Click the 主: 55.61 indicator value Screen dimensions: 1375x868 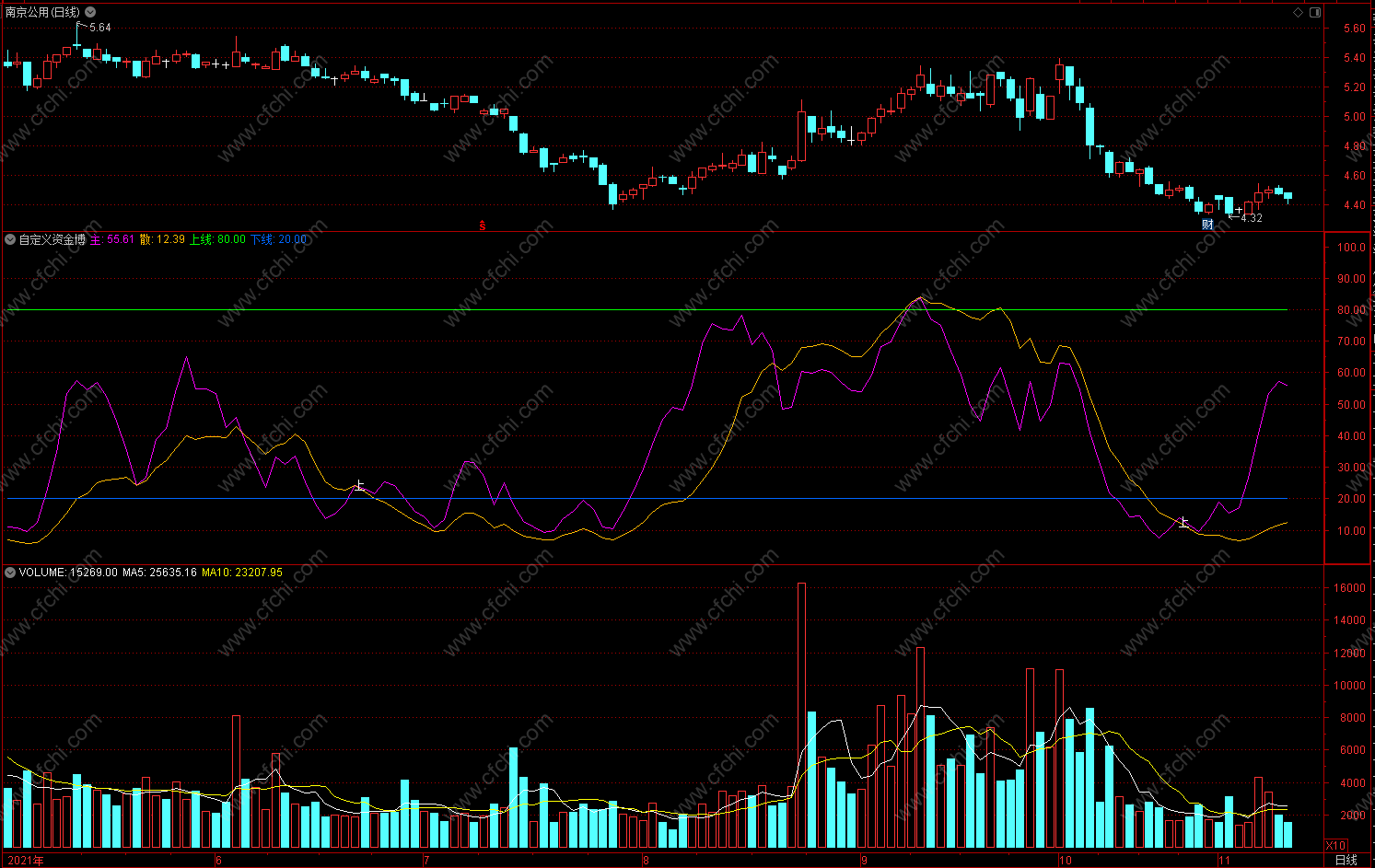tap(112, 239)
